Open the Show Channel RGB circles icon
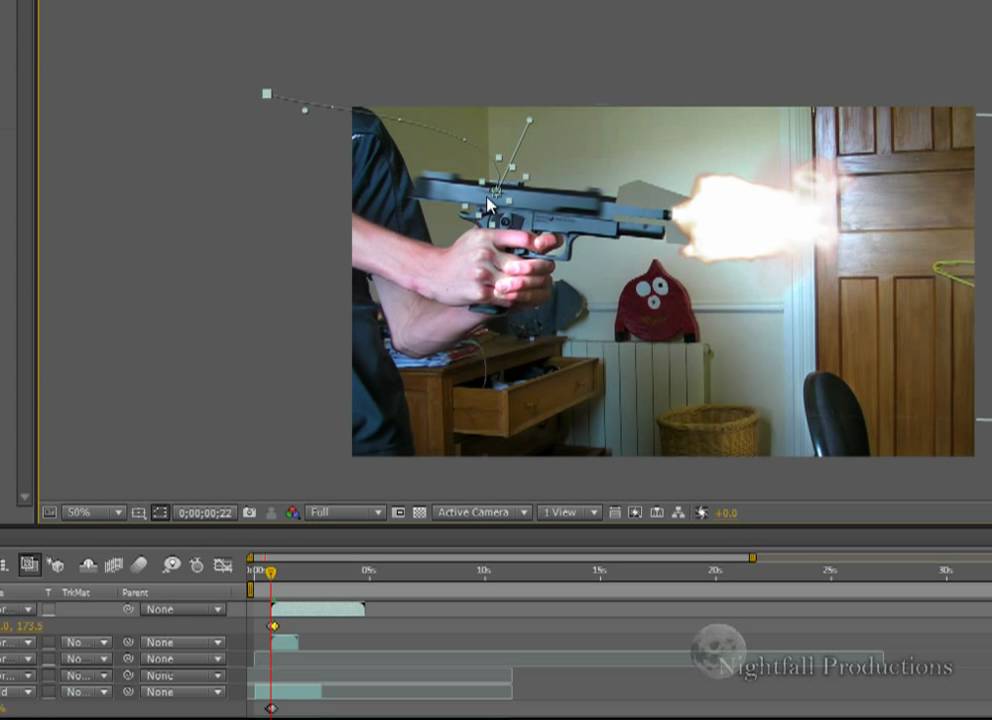 click(x=292, y=512)
